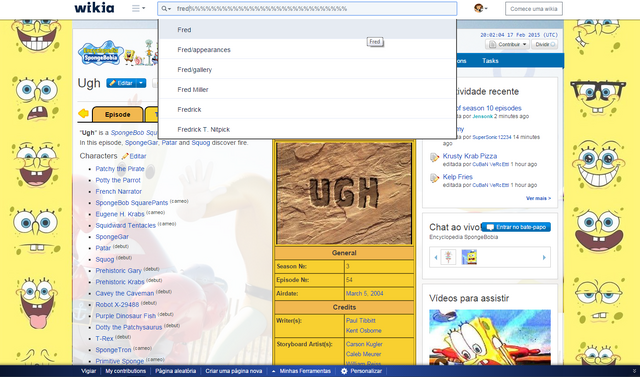
Task: Switch to the Episode tab
Action: point(118,115)
